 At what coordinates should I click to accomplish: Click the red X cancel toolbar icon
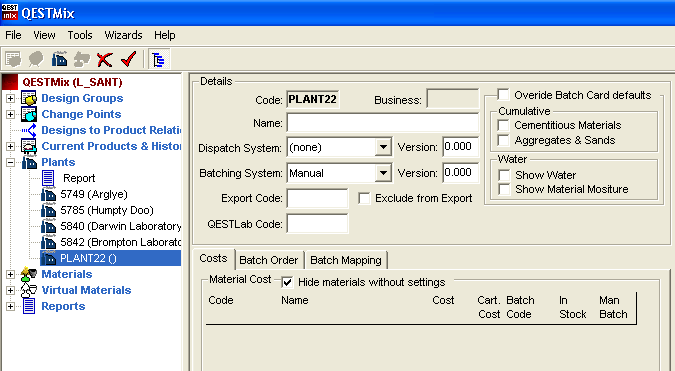point(105,59)
